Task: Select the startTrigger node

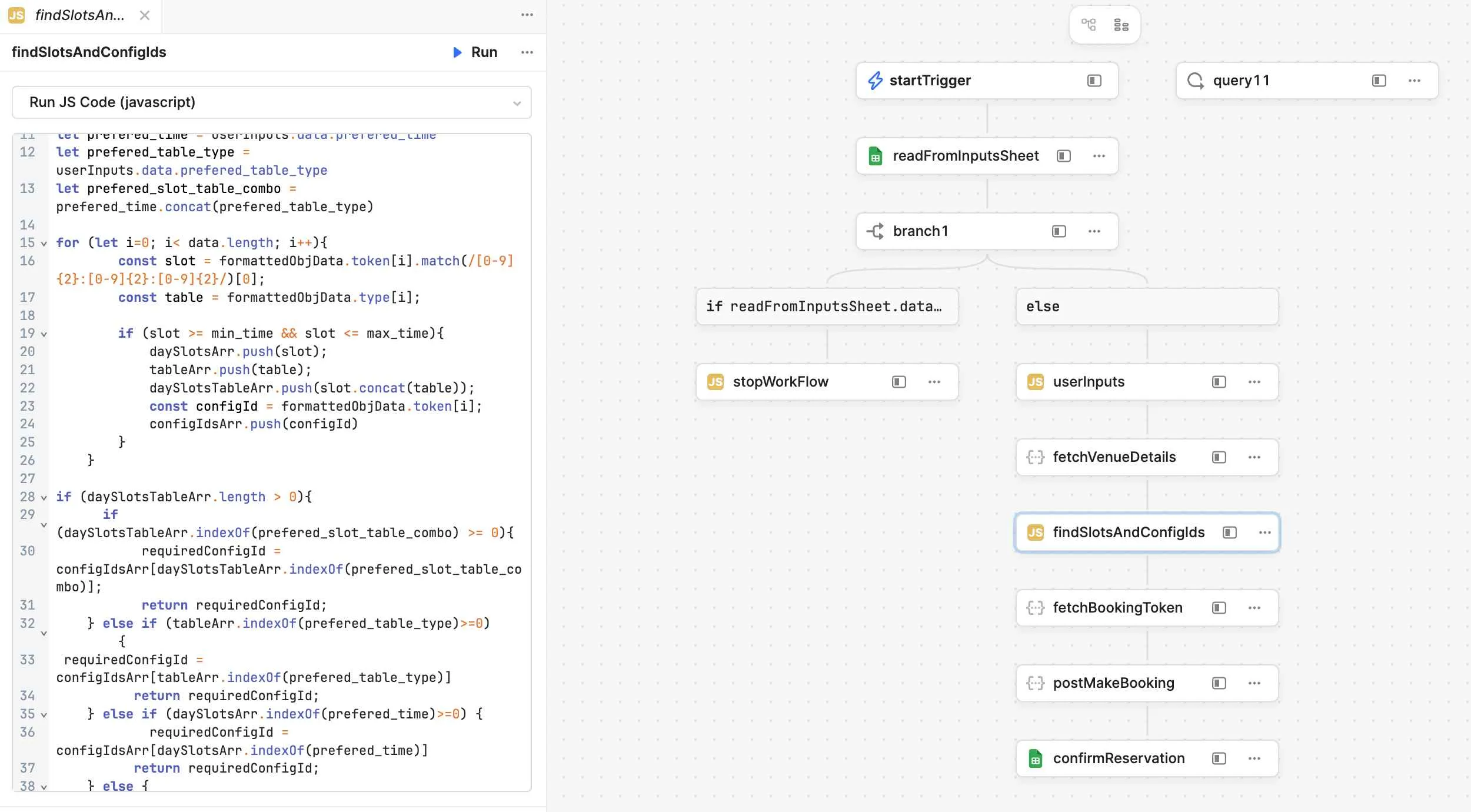Action: [987, 81]
